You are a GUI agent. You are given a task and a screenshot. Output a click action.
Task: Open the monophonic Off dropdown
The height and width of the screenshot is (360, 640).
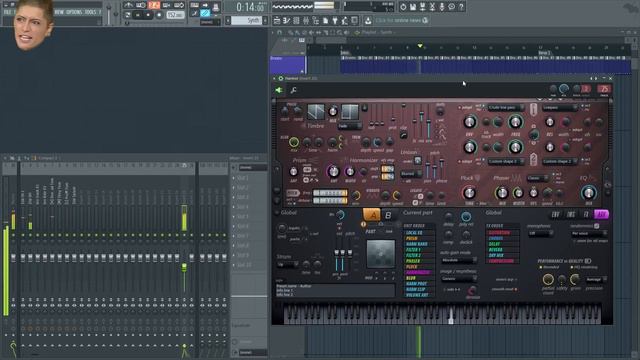[541, 233]
